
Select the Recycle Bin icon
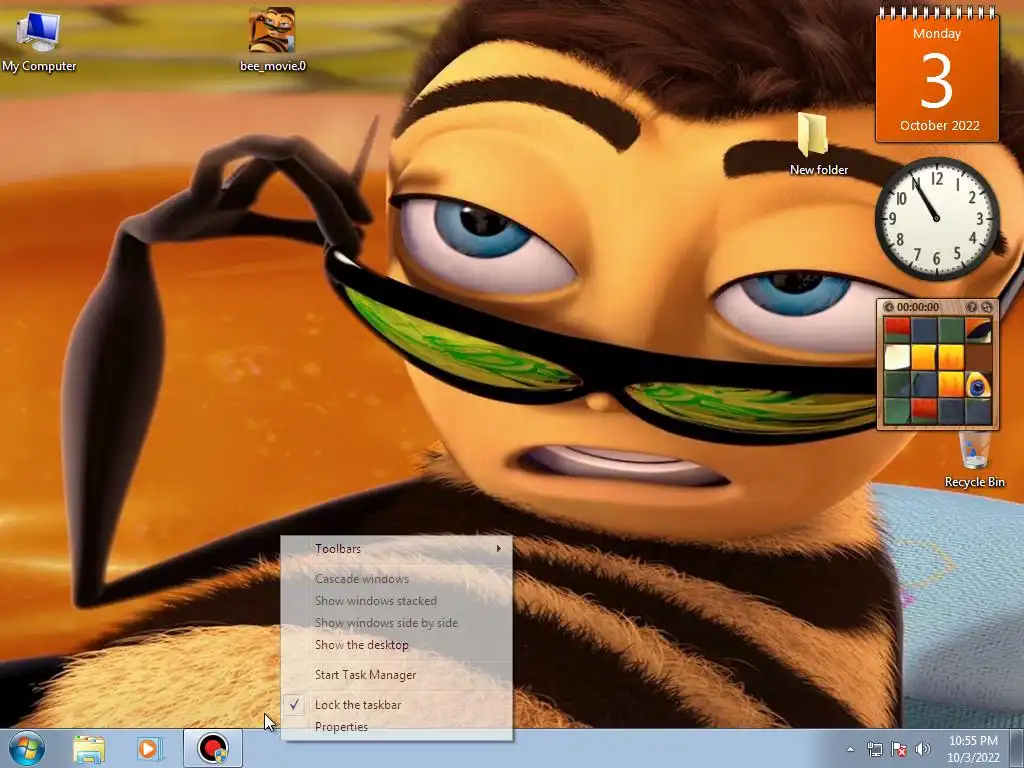(x=974, y=460)
